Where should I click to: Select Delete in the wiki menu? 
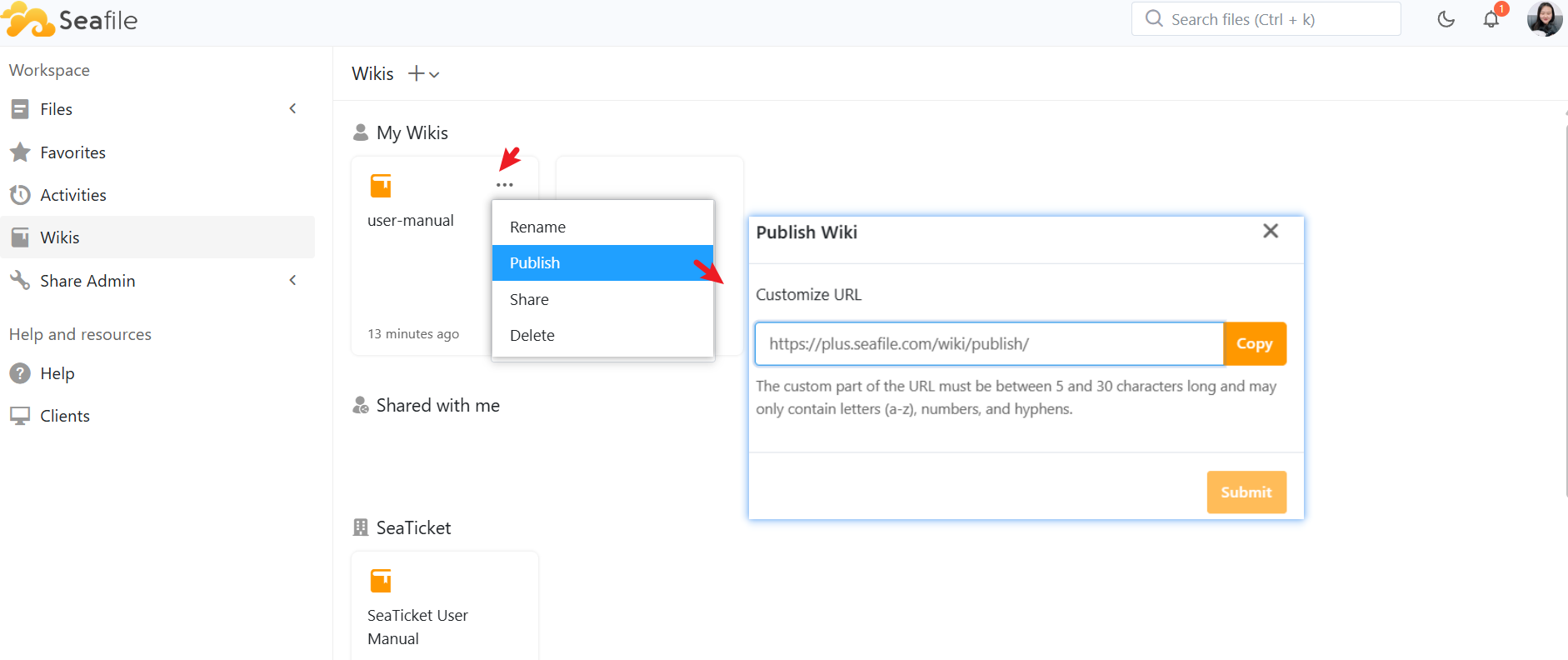pos(532,335)
